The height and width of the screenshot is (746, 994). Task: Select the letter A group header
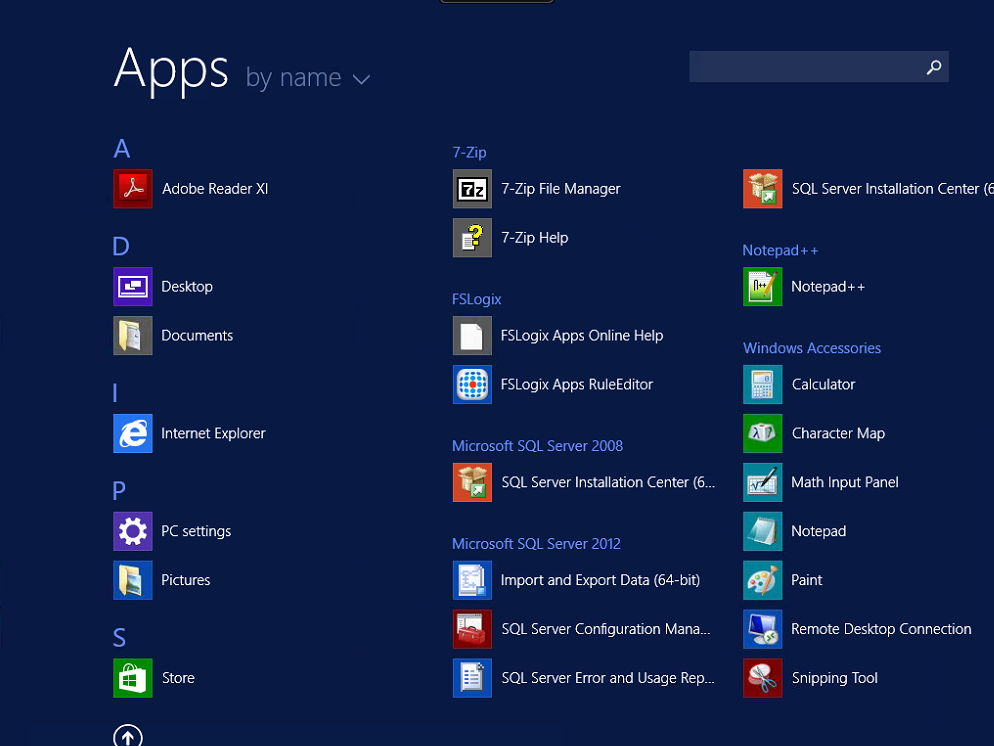(122, 149)
